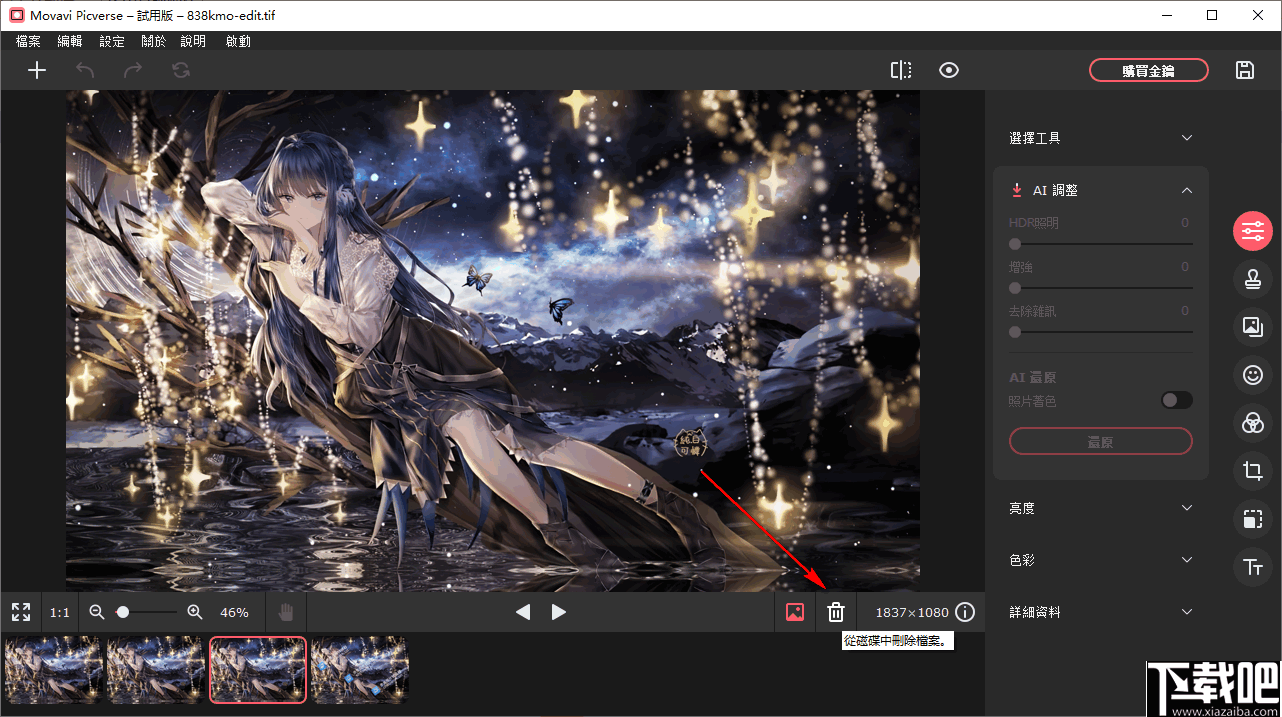Click the 46% zoom percentage
This screenshot has width=1282, height=717.
coord(234,612)
